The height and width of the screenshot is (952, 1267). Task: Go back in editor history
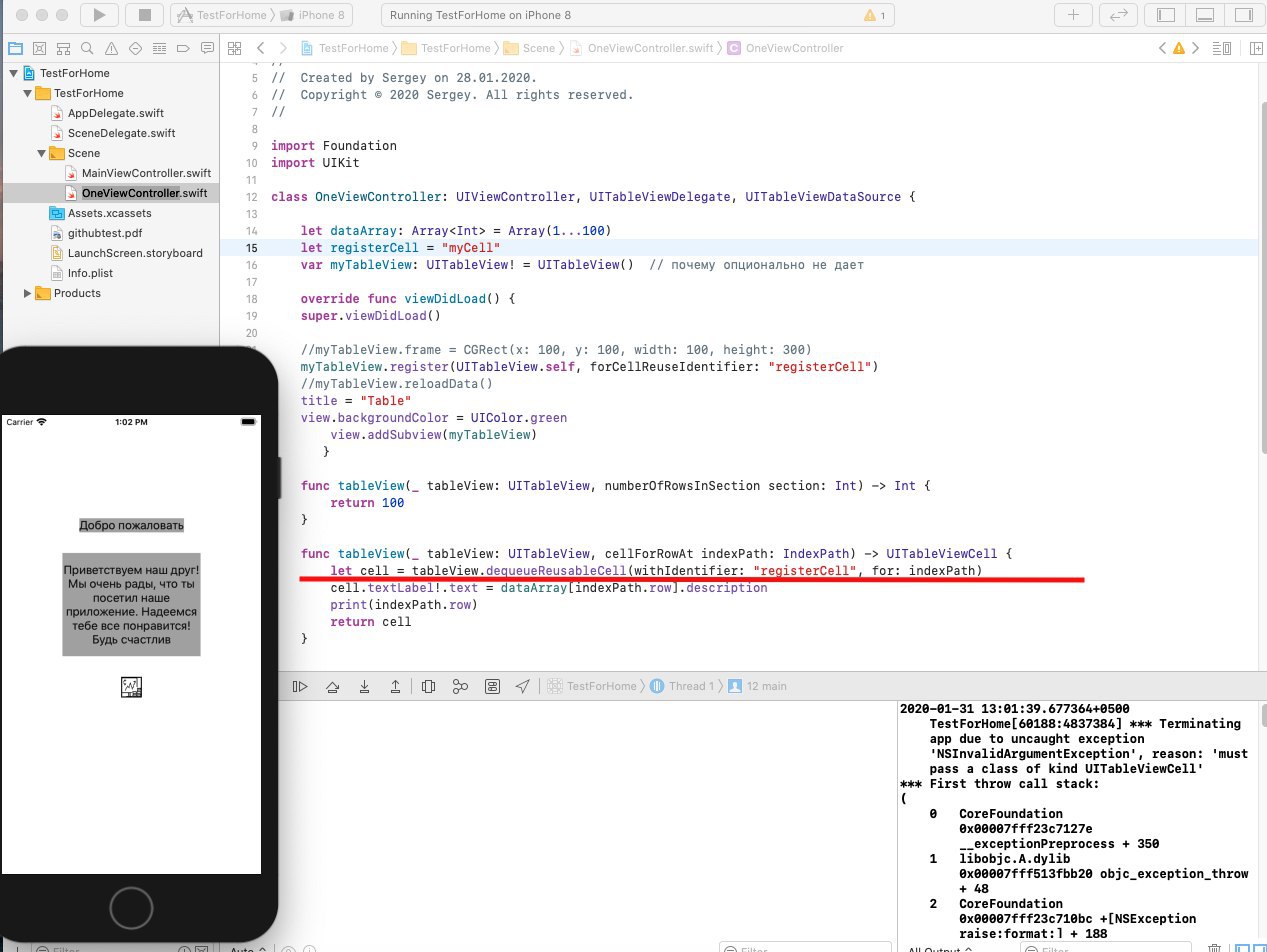pyautogui.click(x=261, y=48)
